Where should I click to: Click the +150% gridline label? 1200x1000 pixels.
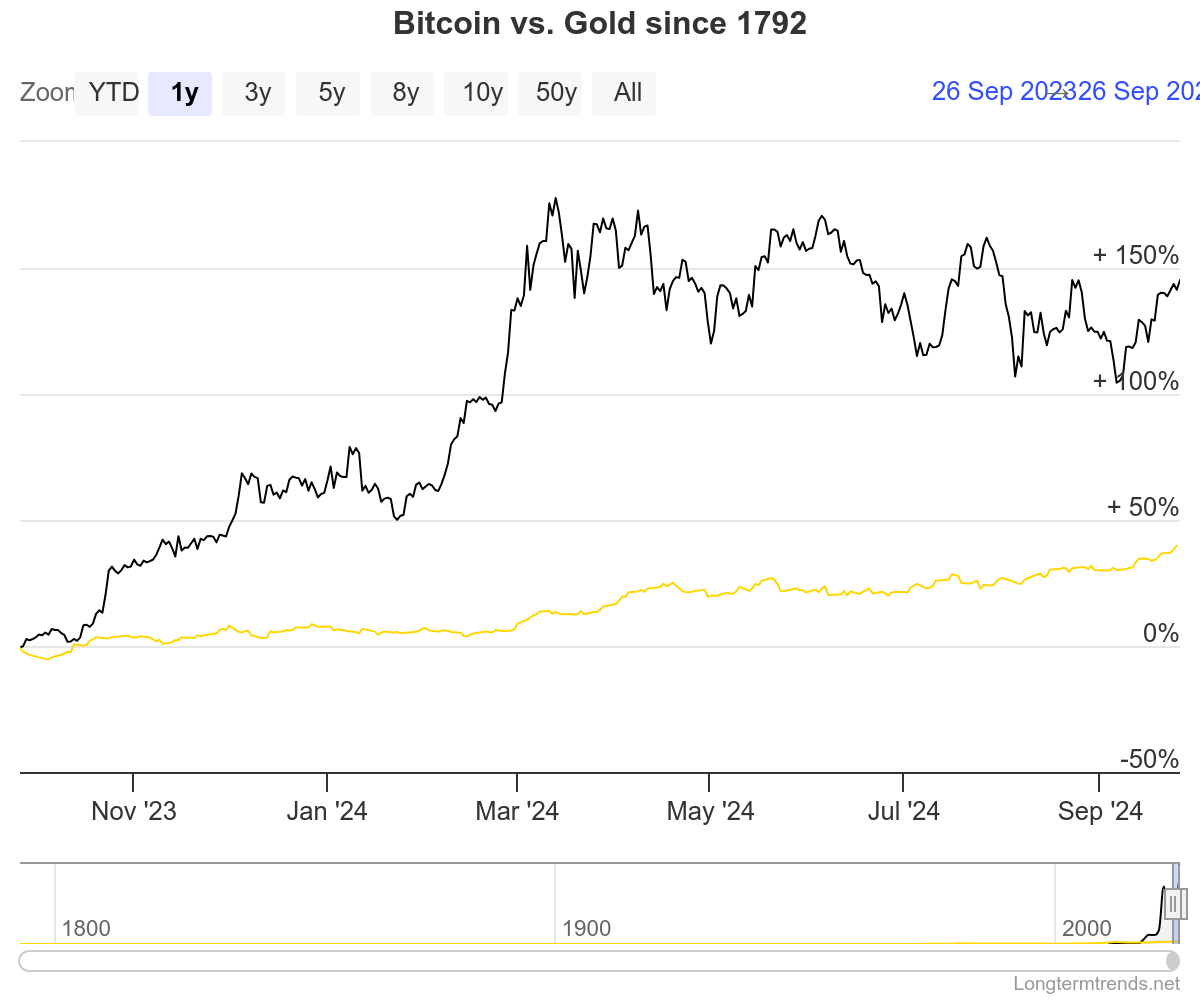tap(1136, 255)
